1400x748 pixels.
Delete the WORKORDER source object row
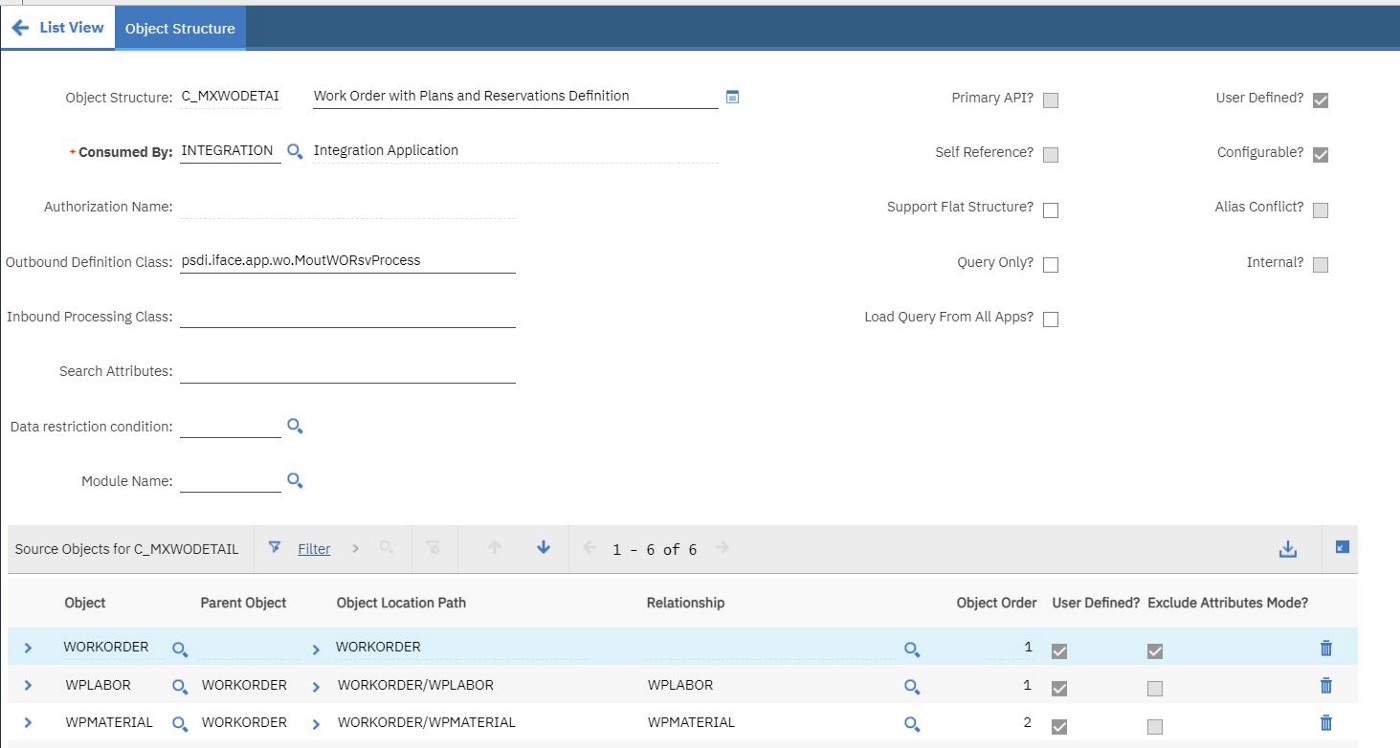pyautogui.click(x=1326, y=648)
